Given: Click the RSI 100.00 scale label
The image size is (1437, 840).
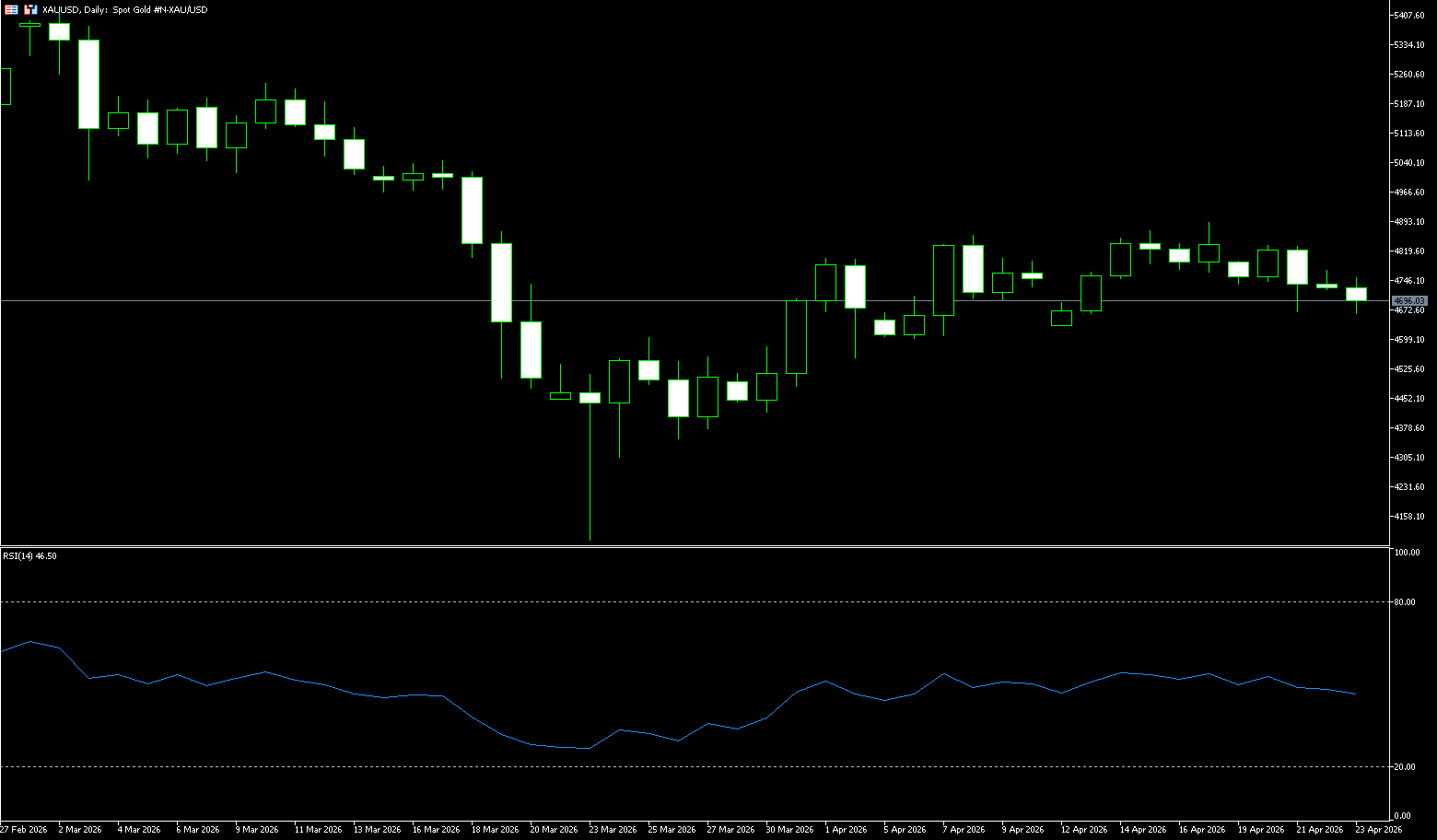Looking at the screenshot, I should click(1408, 553).
